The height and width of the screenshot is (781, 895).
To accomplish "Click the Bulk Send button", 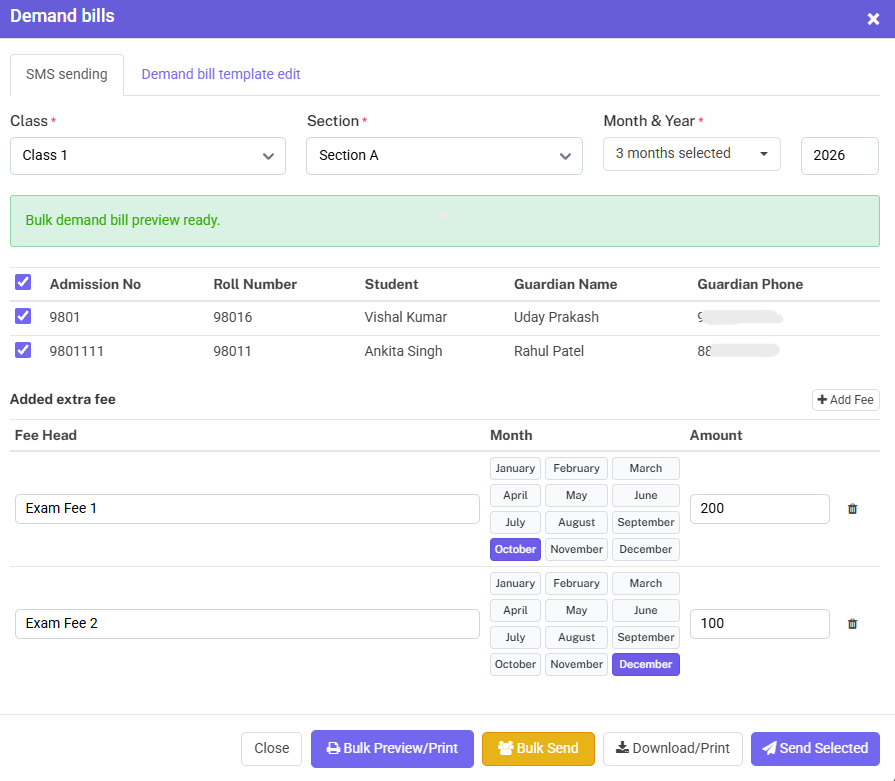I will coord(538,748).
